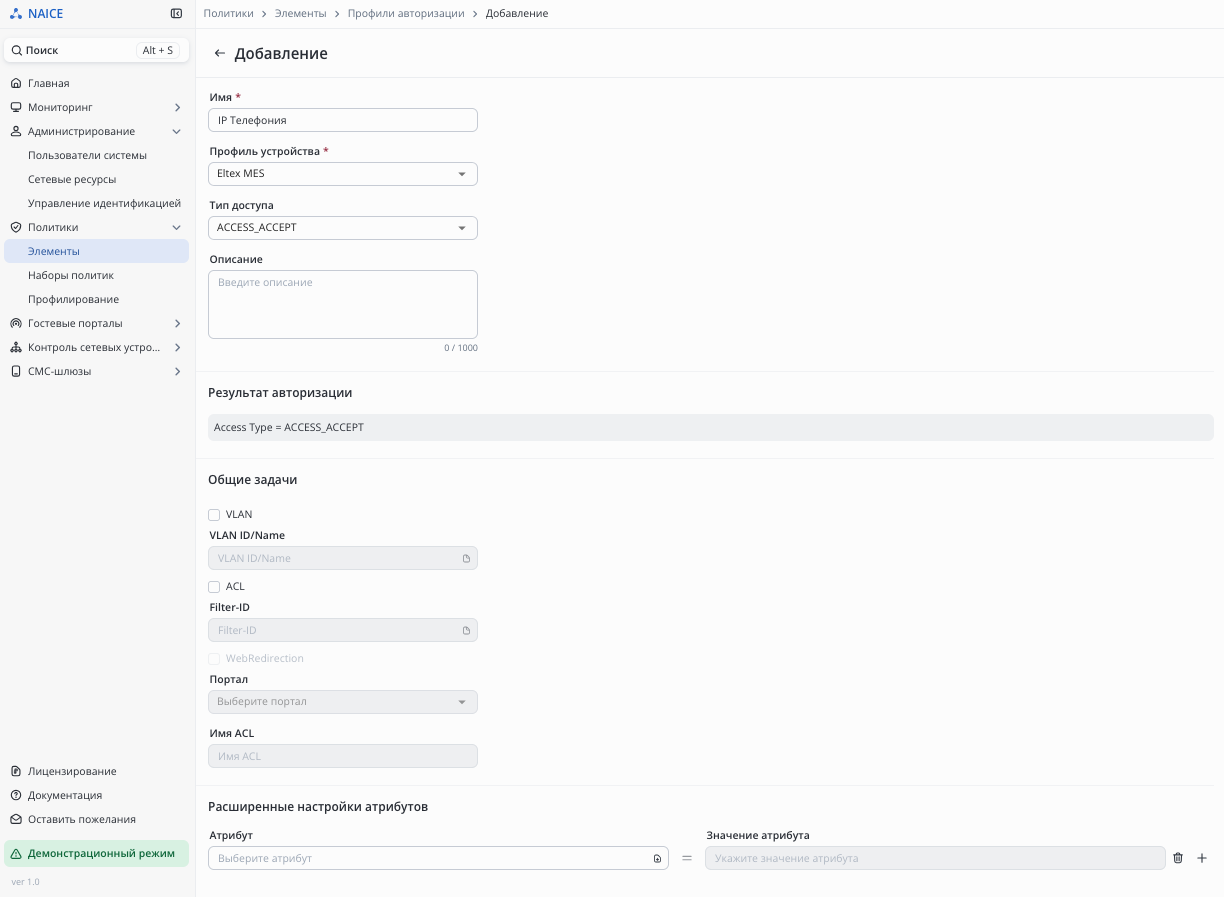Open the Тип доступа dropdown
This screenshot has width=1224, height=897.
342,228
